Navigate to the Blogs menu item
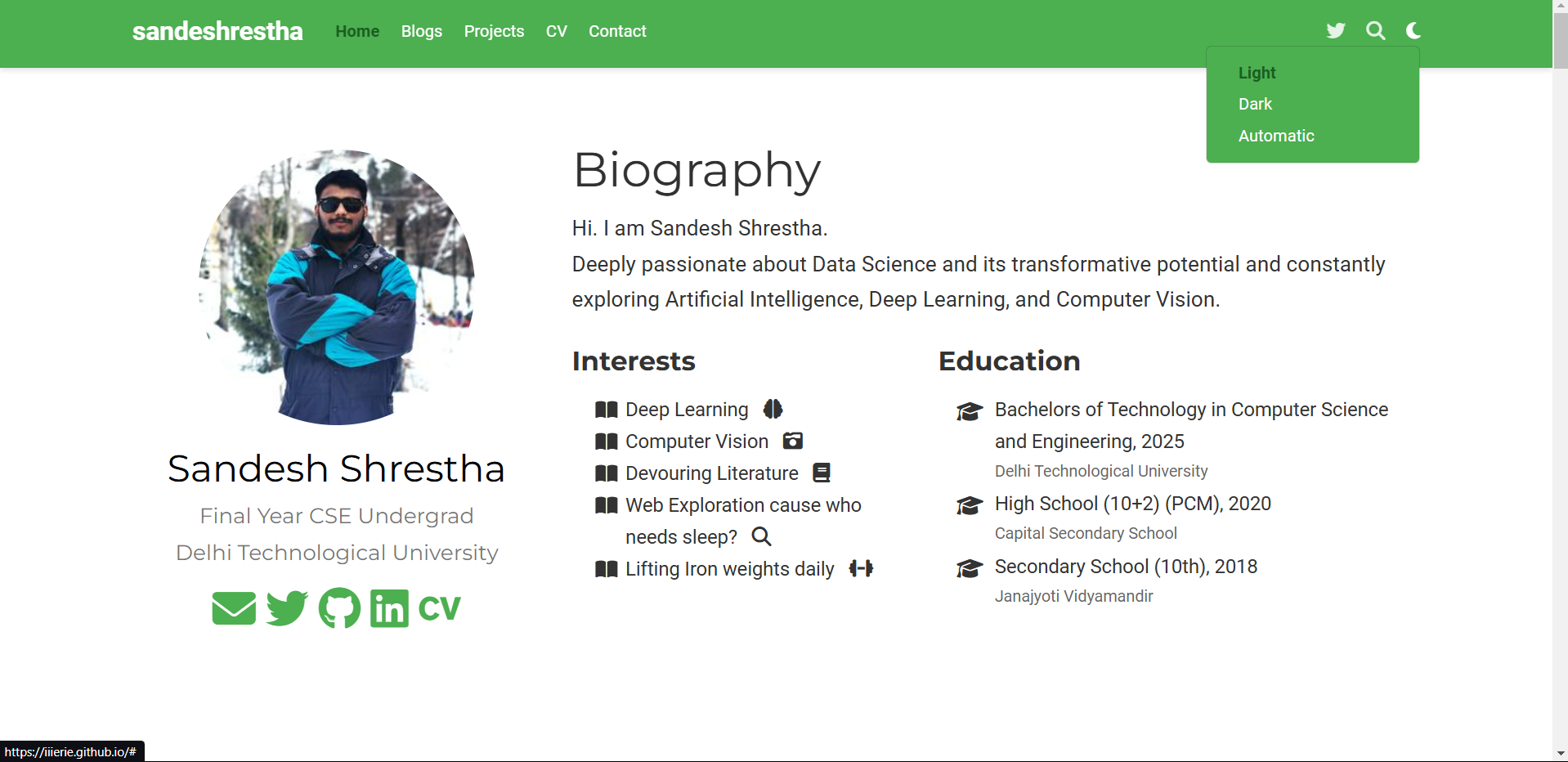This screenshot has width=1568, height=762. pyautogui.click(x=421, y=31)
